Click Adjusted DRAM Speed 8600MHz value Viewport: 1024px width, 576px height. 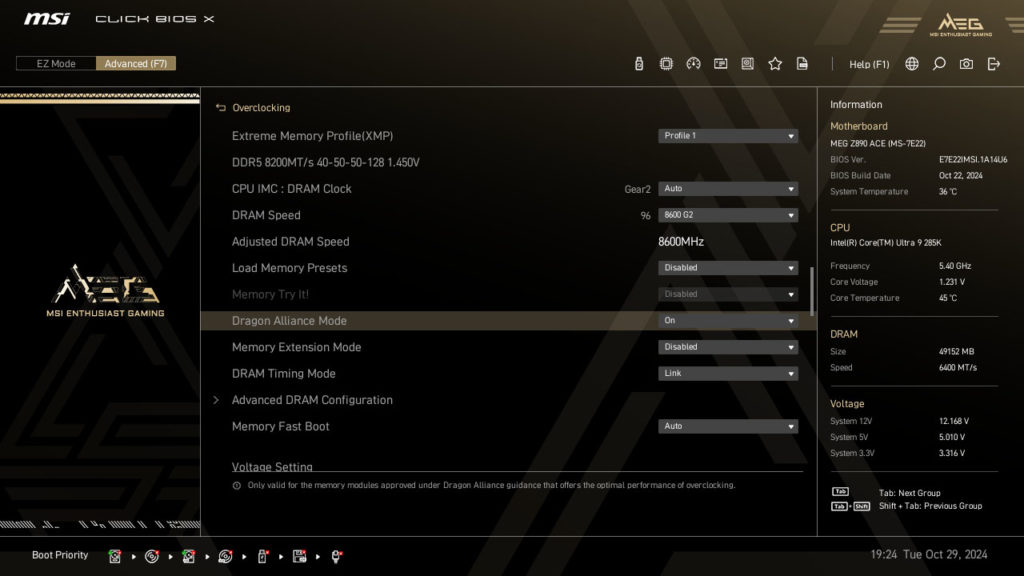tap(680, 242)
